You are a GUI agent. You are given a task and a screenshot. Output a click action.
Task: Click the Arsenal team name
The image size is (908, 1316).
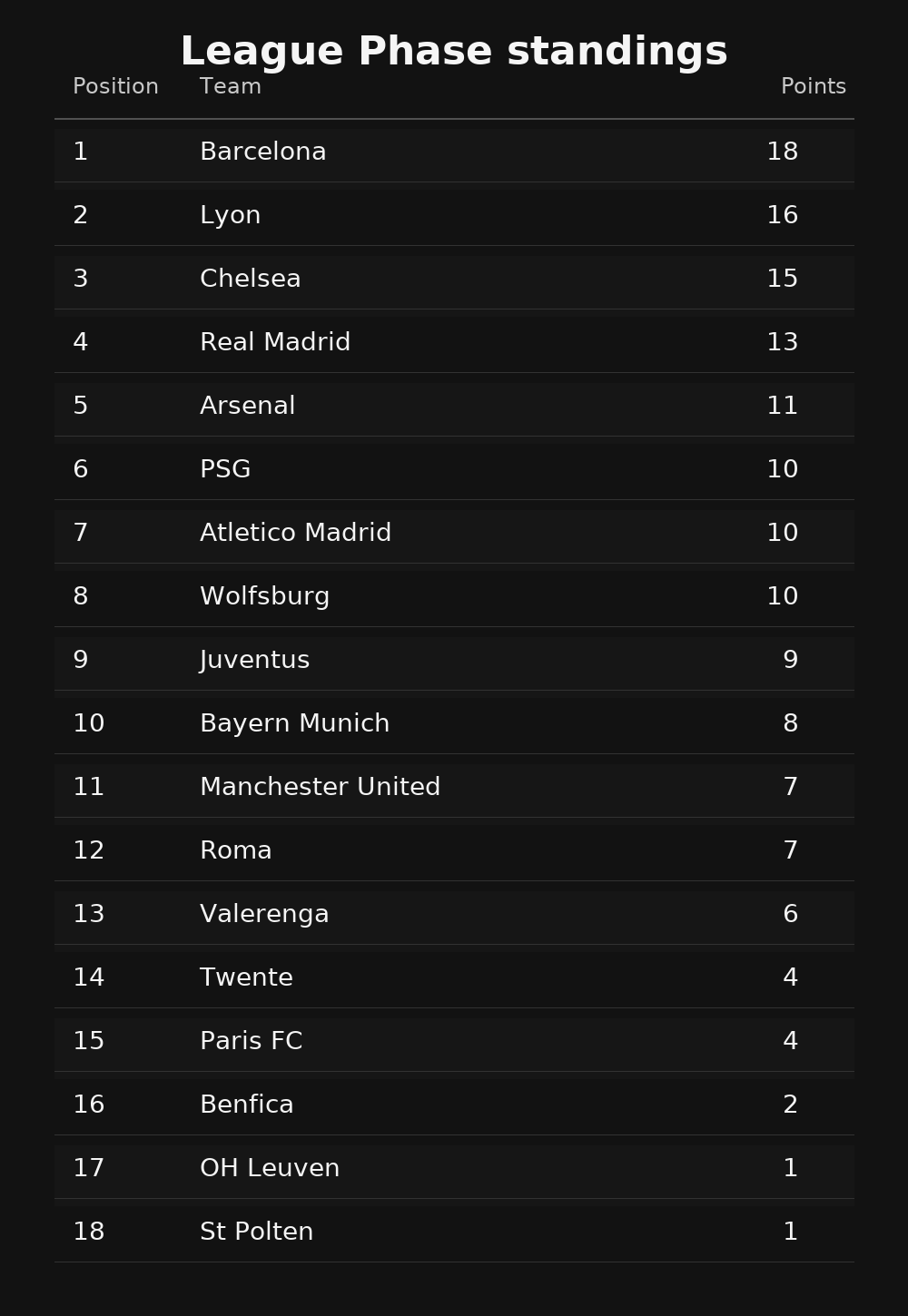247,406
